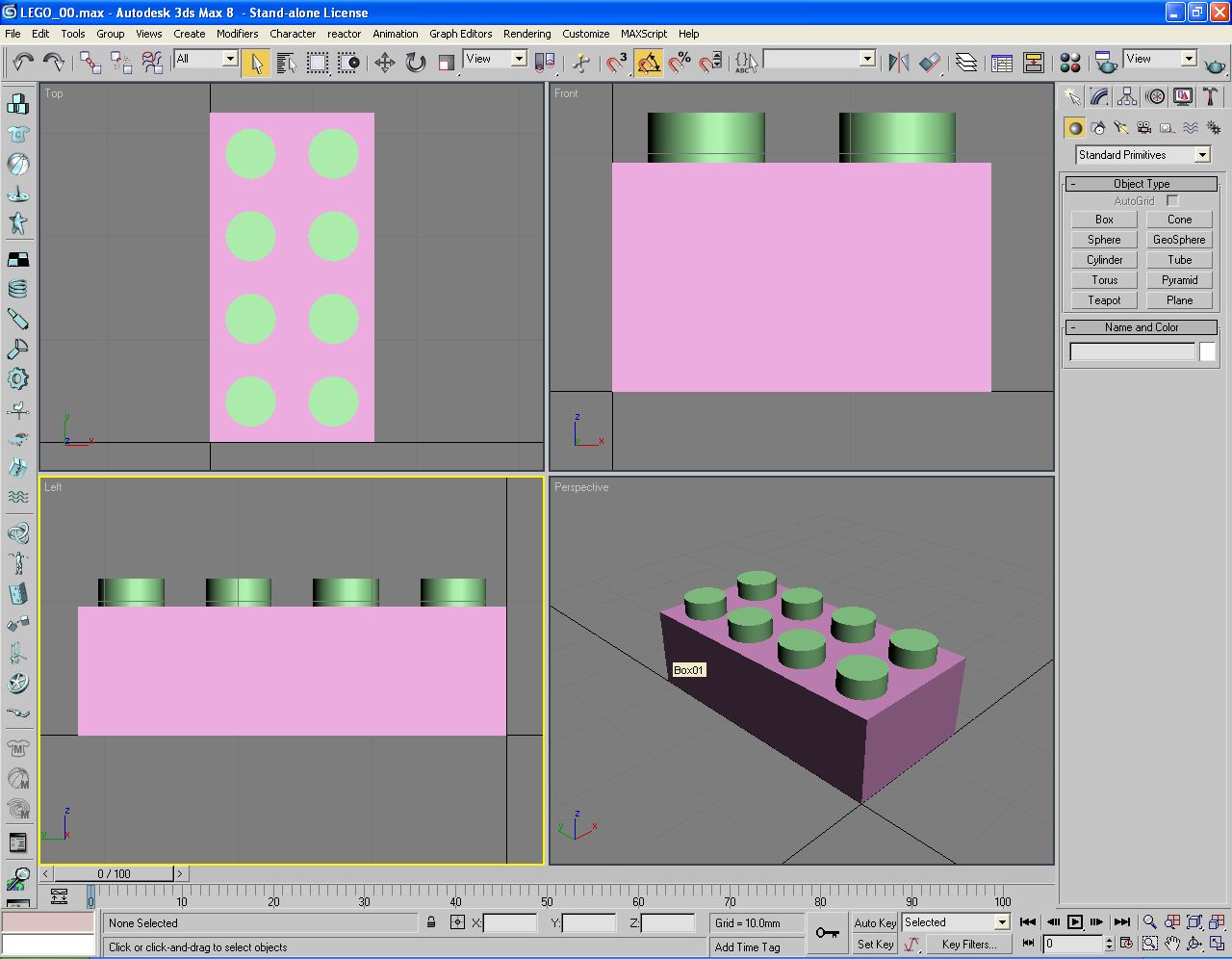The height and width of the screenshot is (959, 1232).
Task: Click the Pan view hand icon
Action: click(1171, 944)
